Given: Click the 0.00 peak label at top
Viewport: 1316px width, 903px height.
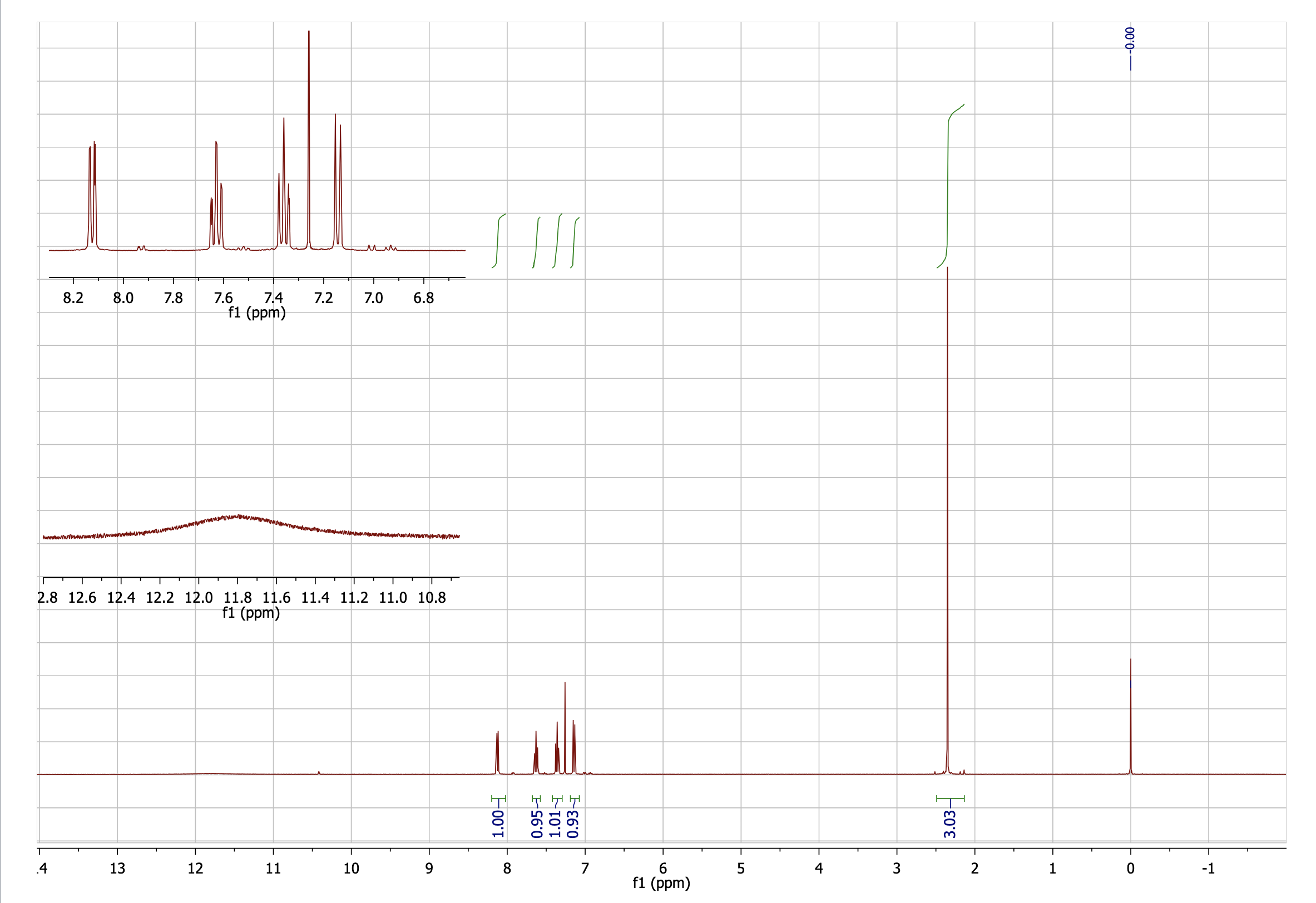Looking at the screenshot, I should pyautogui.click(x=1130, y=38).
